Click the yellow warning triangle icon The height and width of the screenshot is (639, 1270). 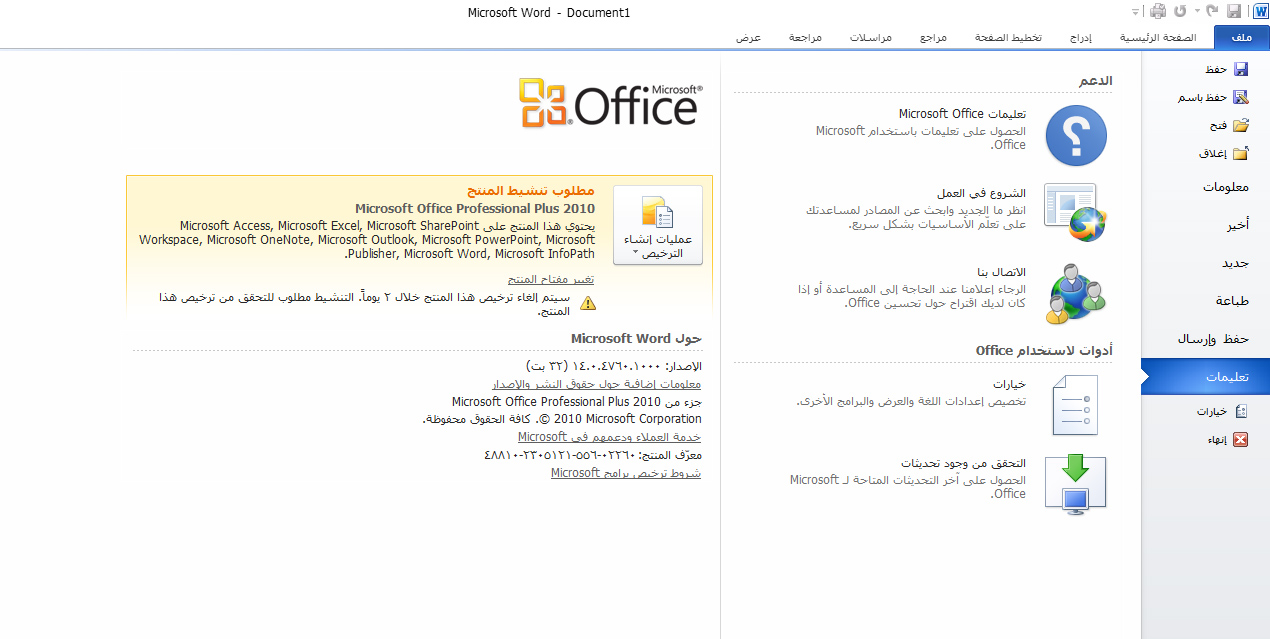[x=587, y=302]
